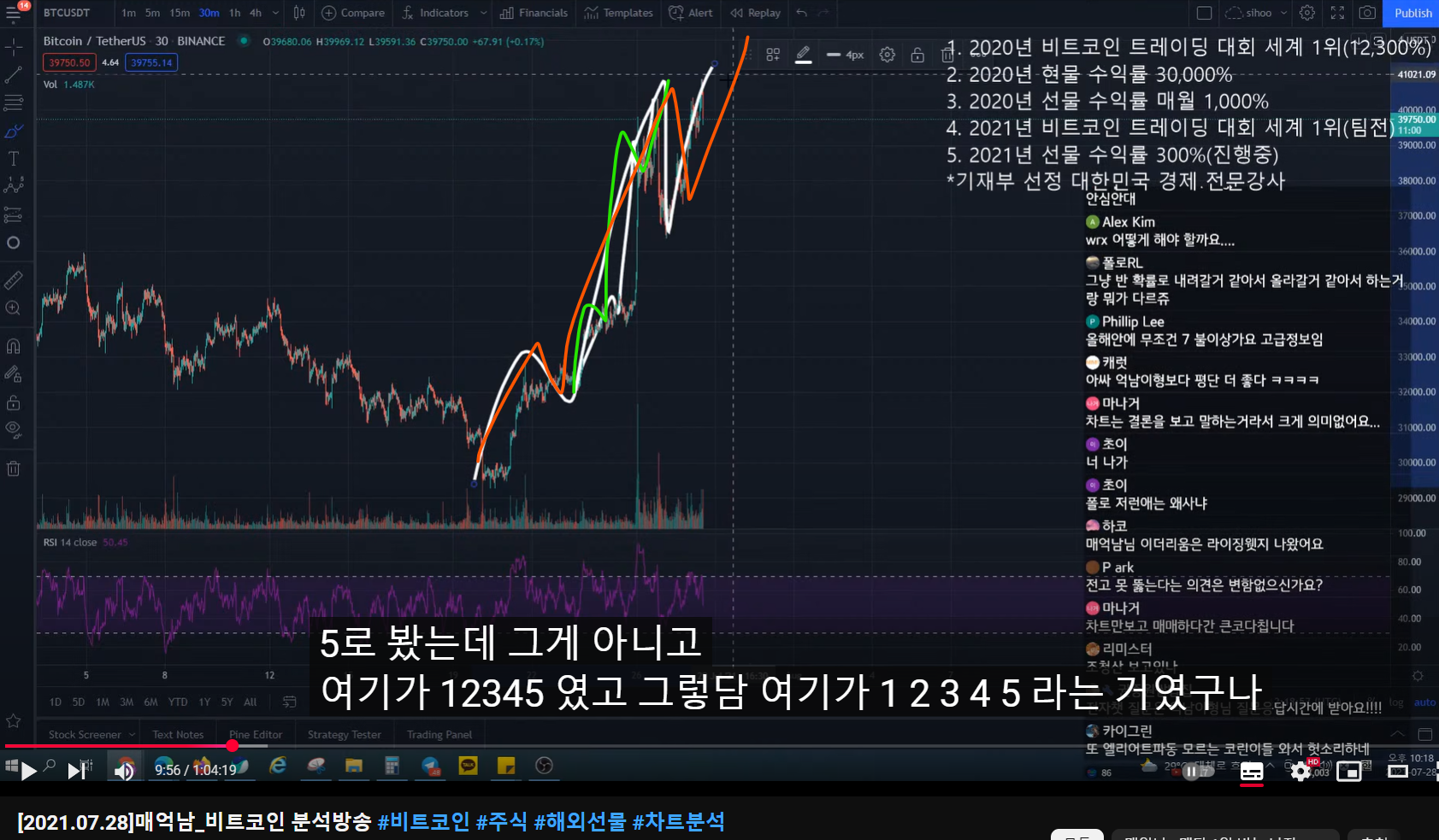Open chart settings gear in the top bar
Image resolution: width=1439 pixels, height=840 pixels.
click(x=1307, y=13)
